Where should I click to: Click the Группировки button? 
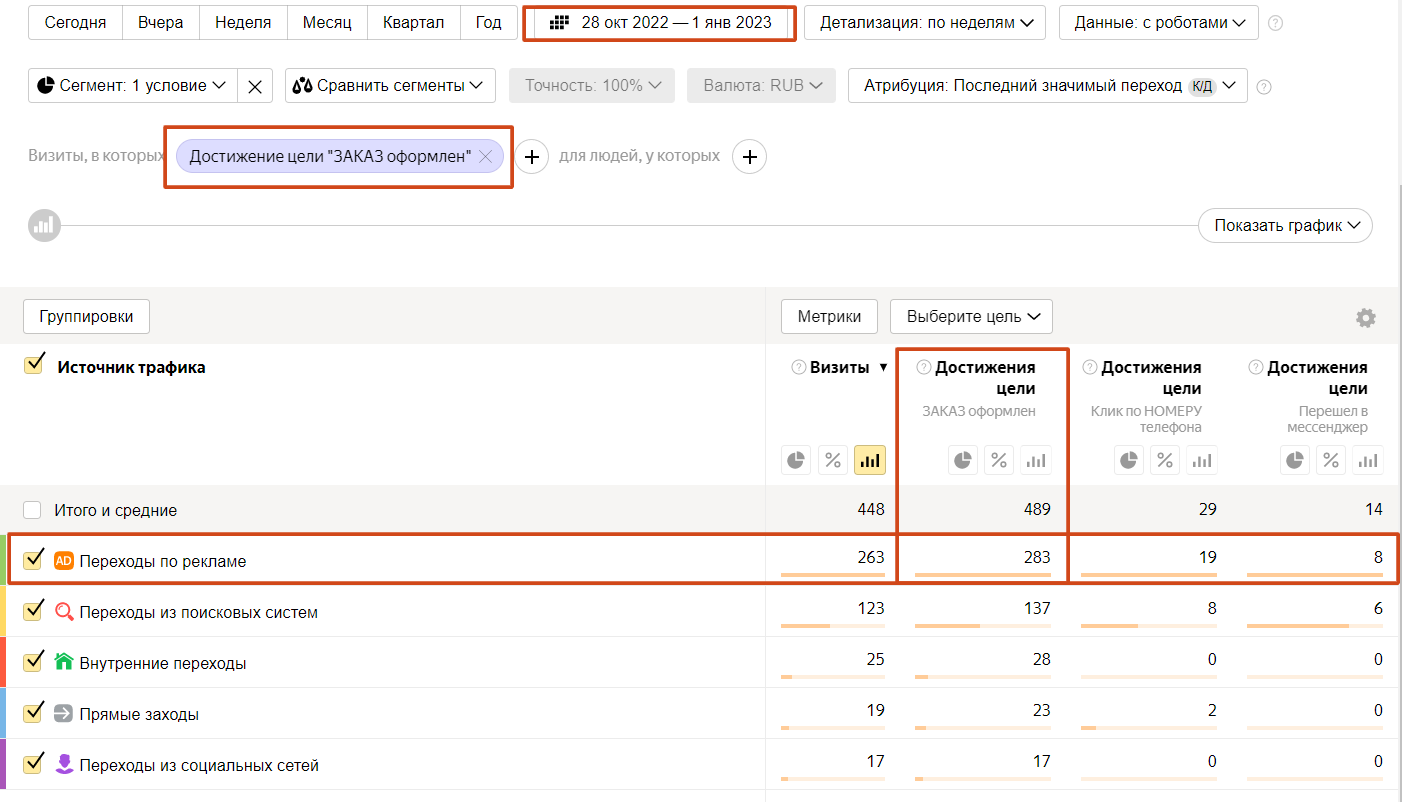tap(86, 317)
